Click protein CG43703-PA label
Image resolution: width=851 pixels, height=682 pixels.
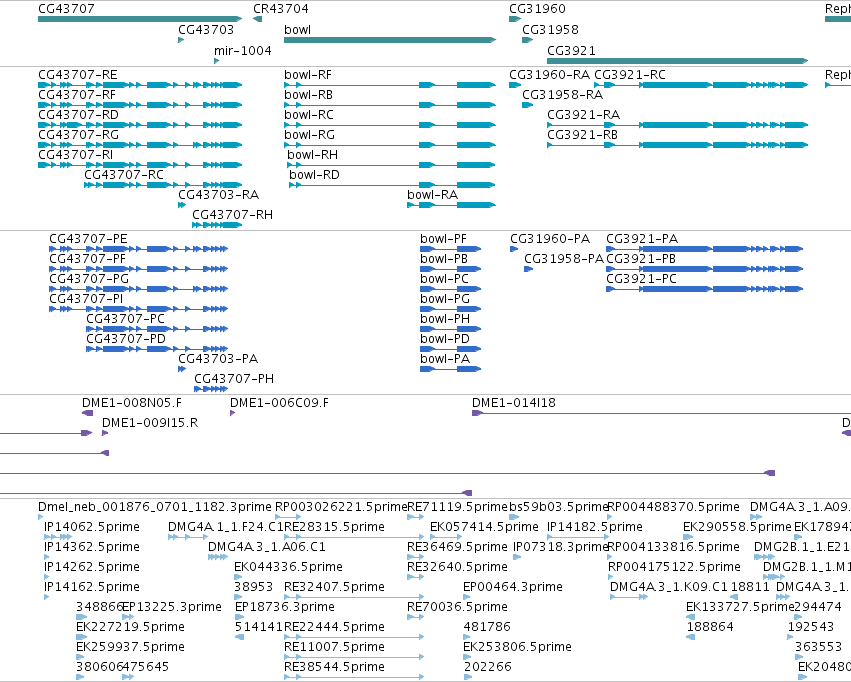(218, 359)
